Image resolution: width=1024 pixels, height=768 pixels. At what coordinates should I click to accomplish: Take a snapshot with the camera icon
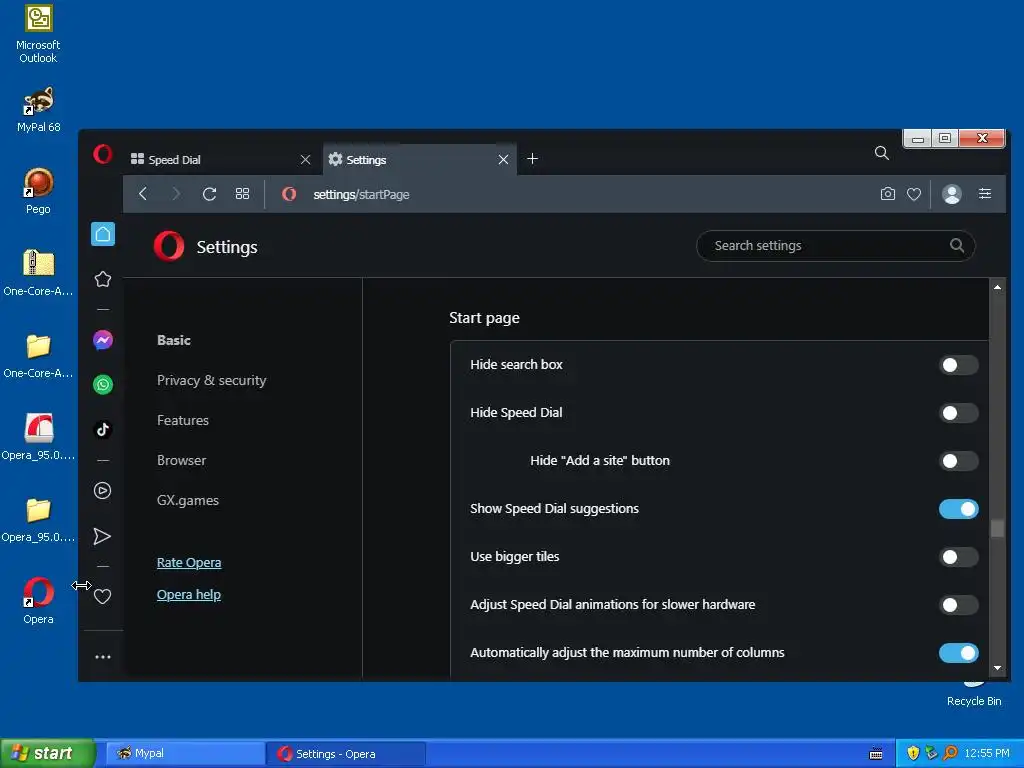[888, 194]
